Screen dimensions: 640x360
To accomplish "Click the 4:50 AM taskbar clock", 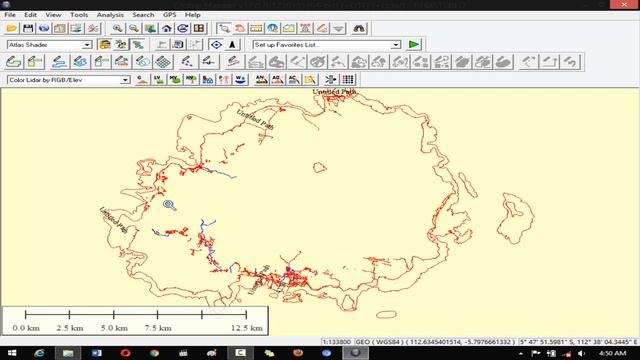I will [x=612, y=353].
